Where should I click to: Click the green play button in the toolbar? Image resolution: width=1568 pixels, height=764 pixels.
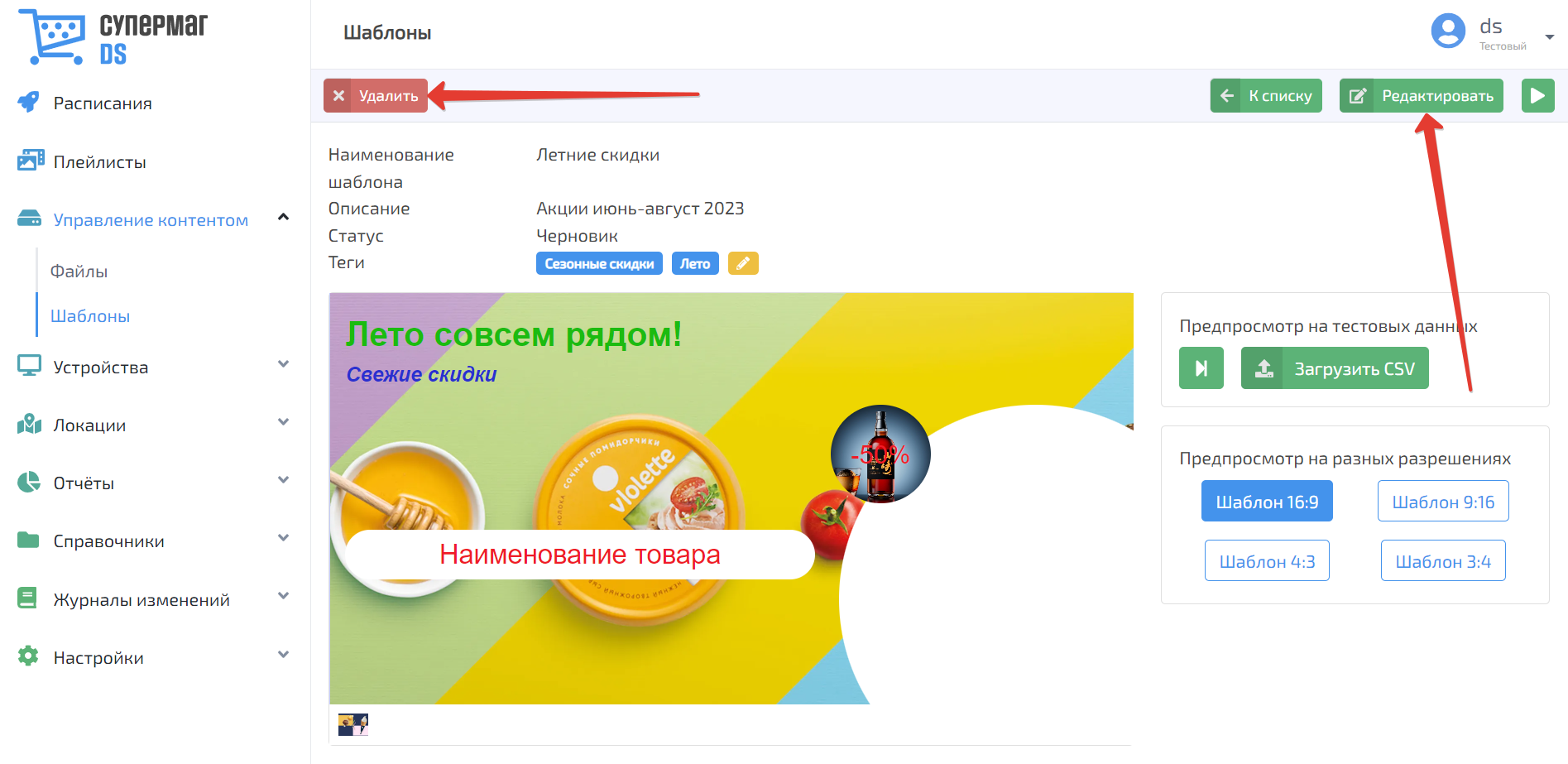1537,96
